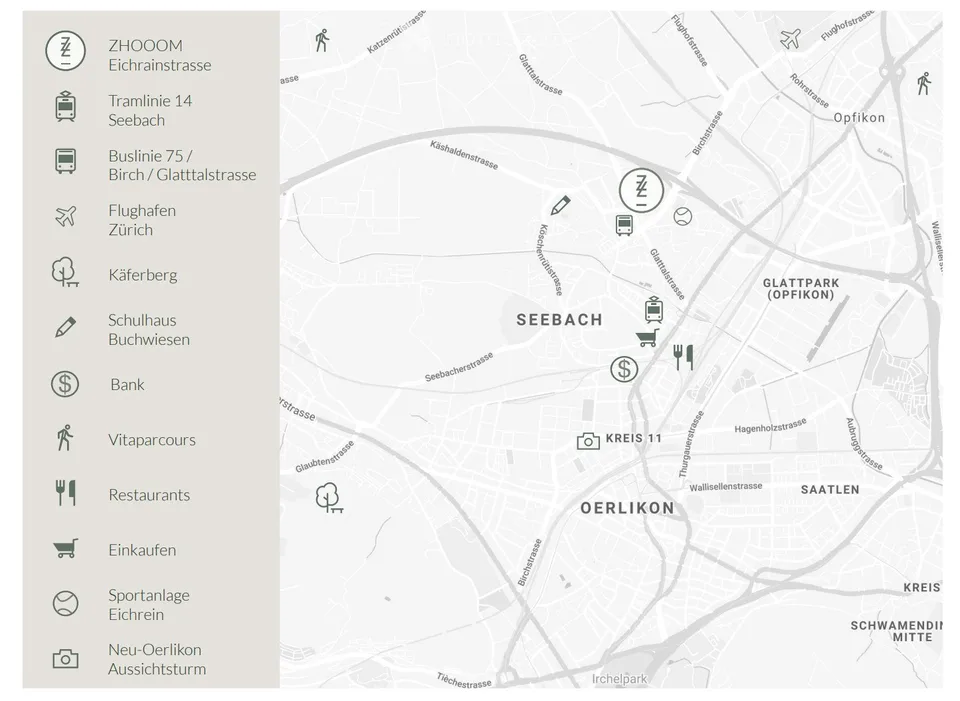Click the ZHOOOM marker on the map

(x=641, y=190)
